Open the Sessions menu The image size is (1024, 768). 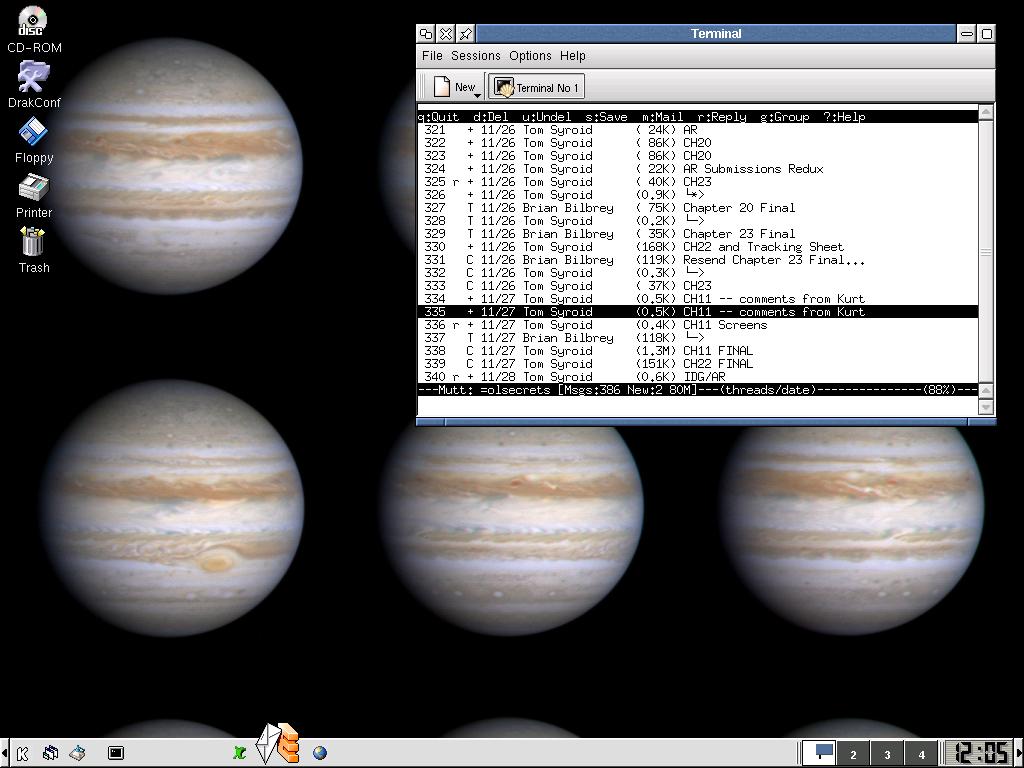tap(475, 56)
